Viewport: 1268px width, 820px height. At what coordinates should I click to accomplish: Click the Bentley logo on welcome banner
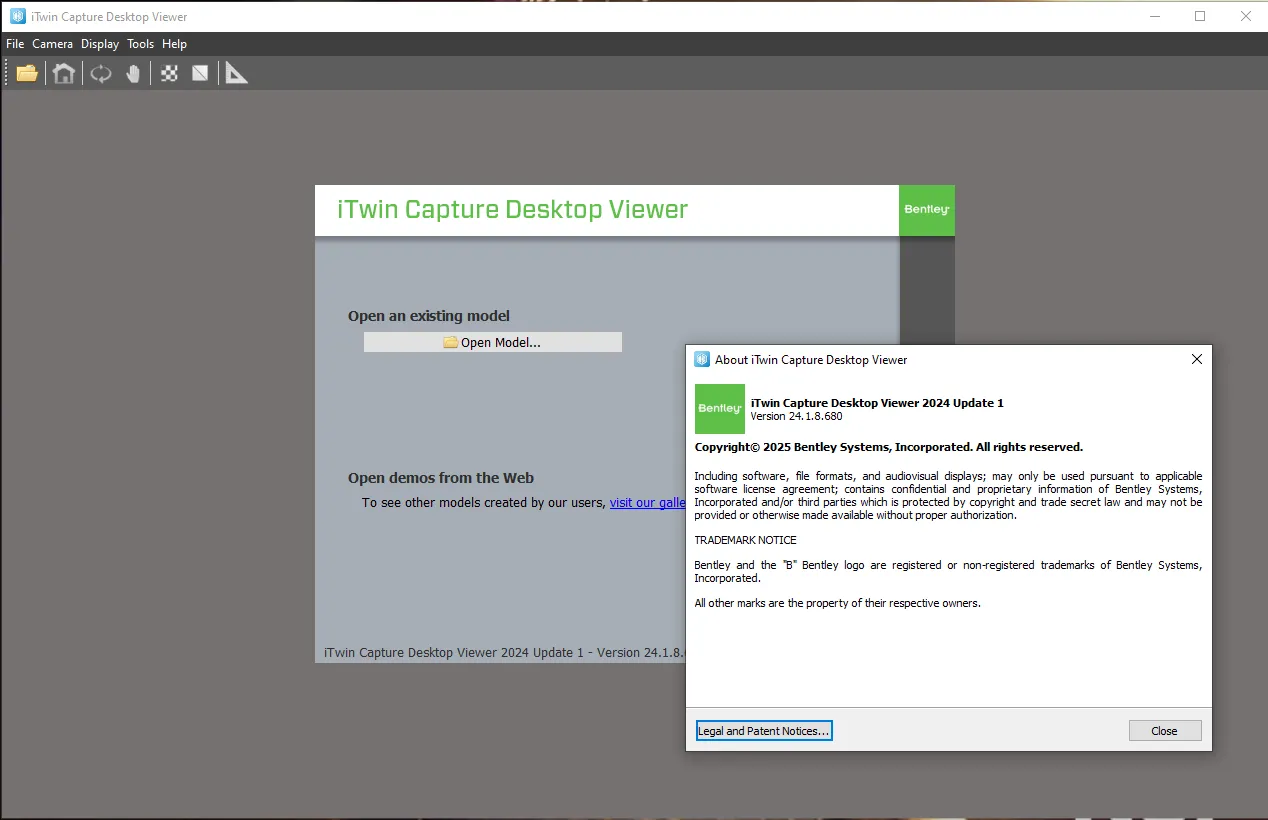[x=927, y=210]
